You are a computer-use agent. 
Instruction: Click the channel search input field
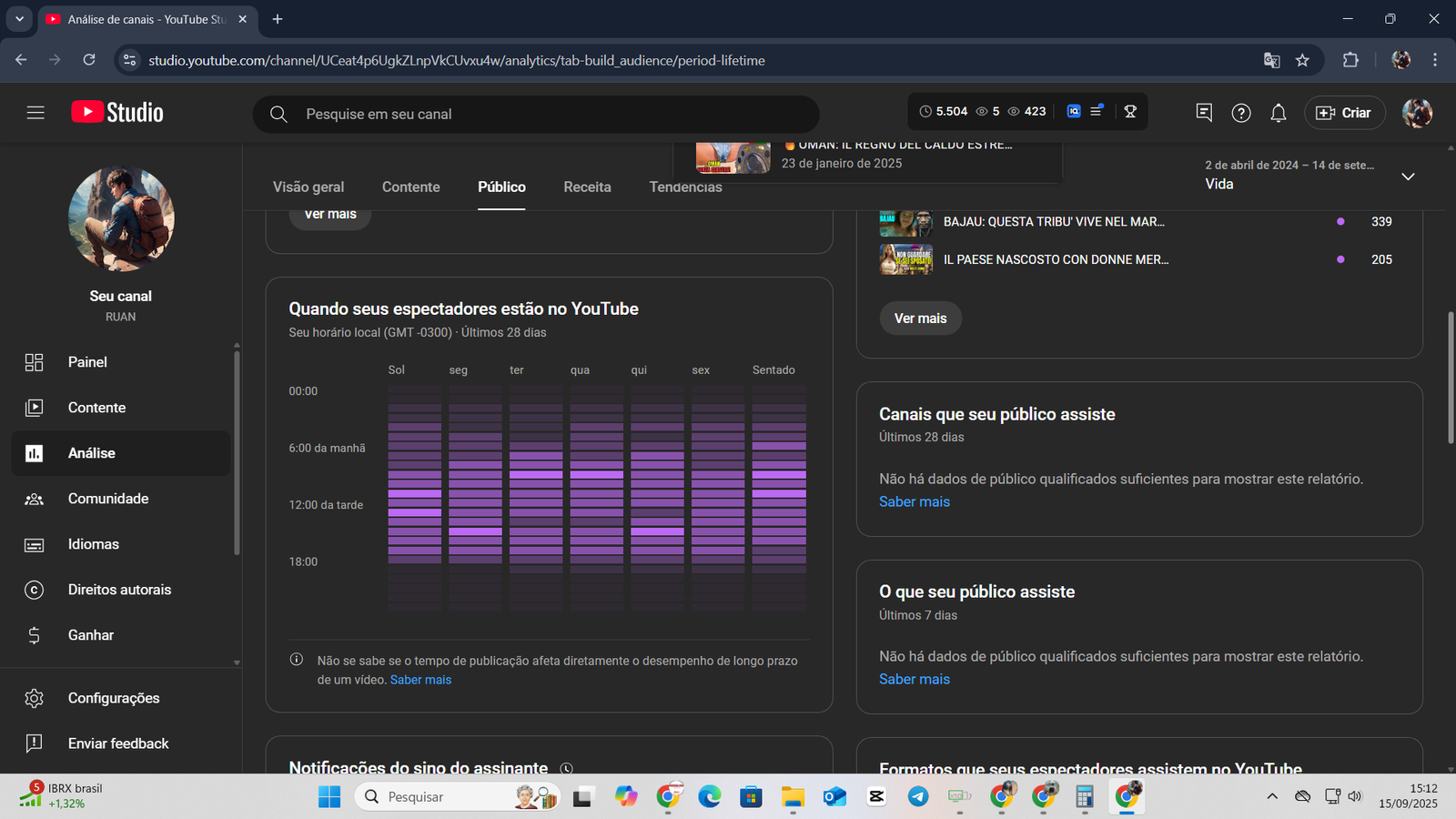click(x=546, y=114)
